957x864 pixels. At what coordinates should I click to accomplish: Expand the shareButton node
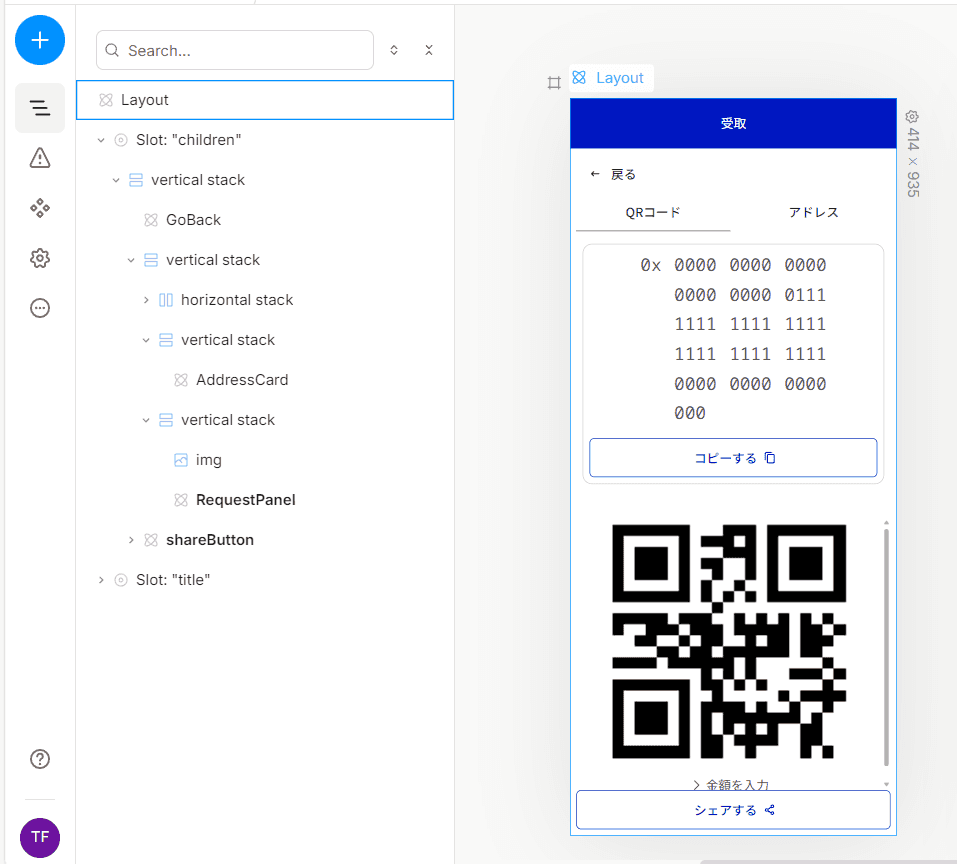[131, 540]
